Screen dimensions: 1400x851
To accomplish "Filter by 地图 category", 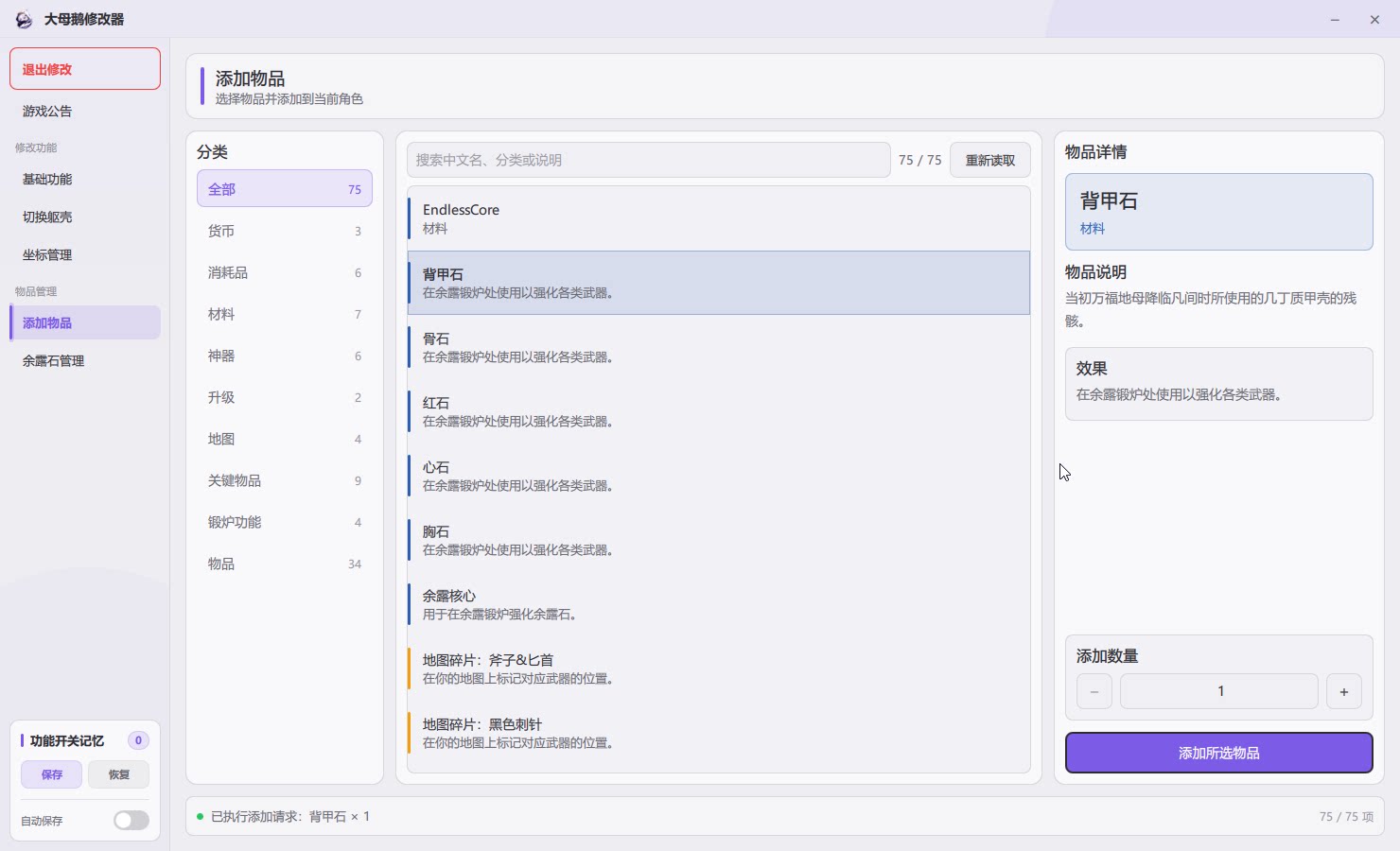I will click(x=285, y=439).
